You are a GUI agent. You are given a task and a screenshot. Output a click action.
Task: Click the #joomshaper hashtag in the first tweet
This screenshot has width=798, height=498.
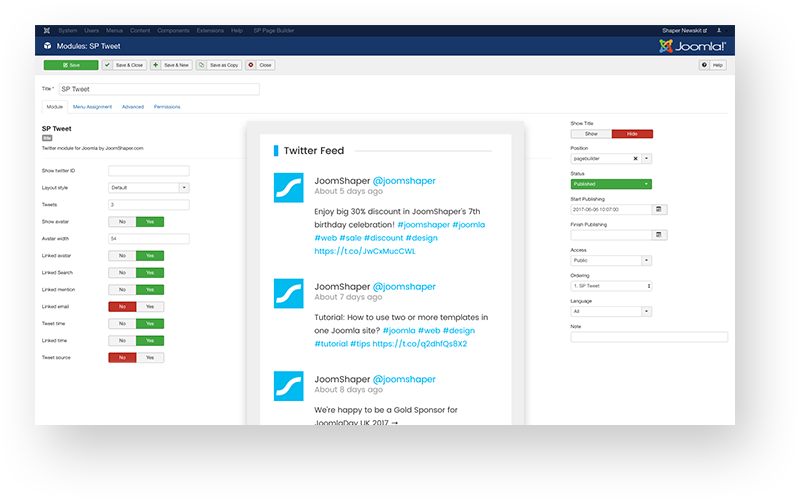[423, 225]
